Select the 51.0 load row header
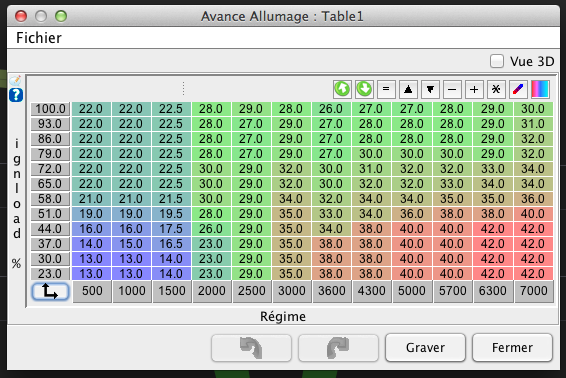This screenshot has height=378, width=566. pyautogui.click(x=50, y=214)
